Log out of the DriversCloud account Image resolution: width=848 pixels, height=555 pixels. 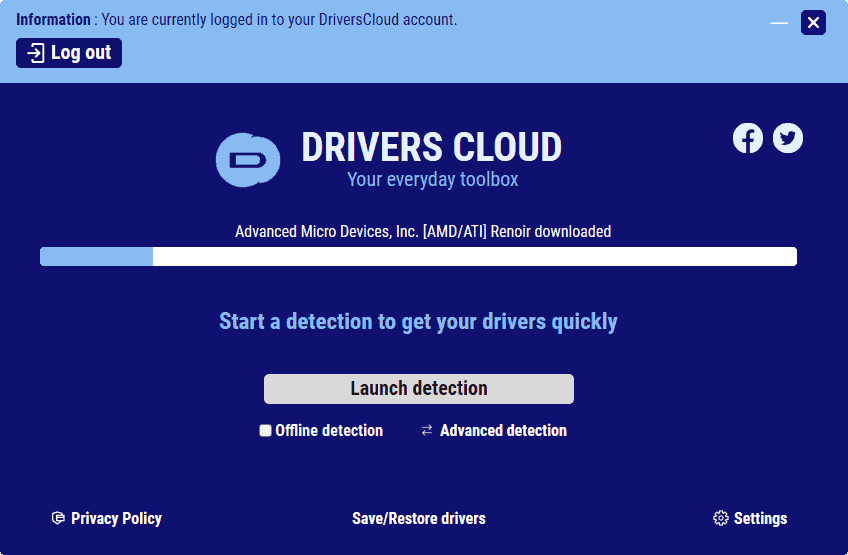click(69, 53)
